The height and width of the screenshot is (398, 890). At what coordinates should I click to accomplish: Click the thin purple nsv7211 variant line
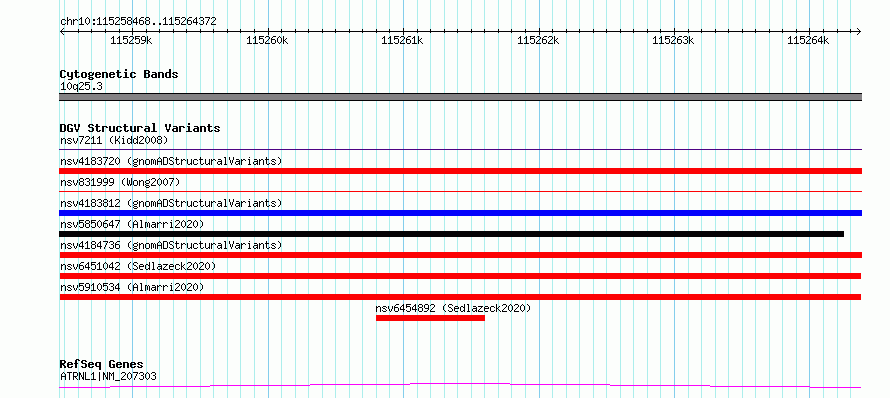pos(460,150)
